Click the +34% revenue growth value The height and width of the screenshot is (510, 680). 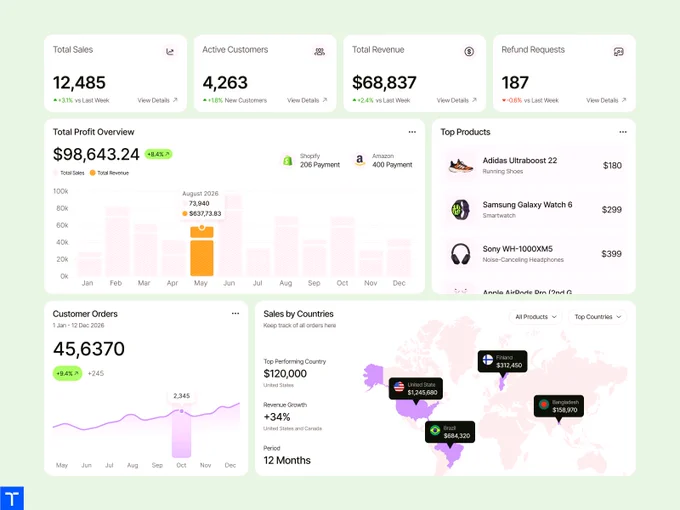point(277,417)
